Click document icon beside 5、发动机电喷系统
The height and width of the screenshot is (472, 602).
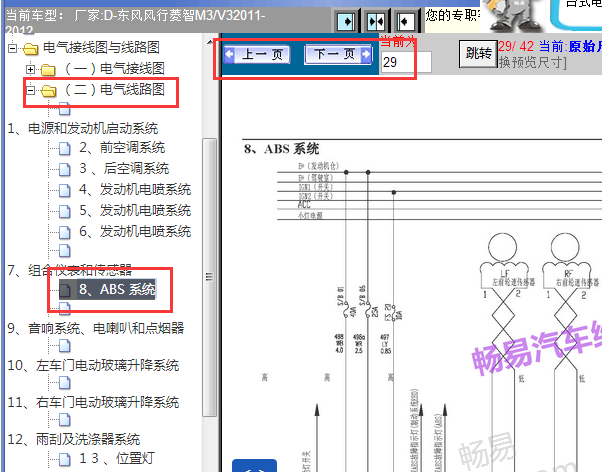pyautogui.click(x=65, y=211)
